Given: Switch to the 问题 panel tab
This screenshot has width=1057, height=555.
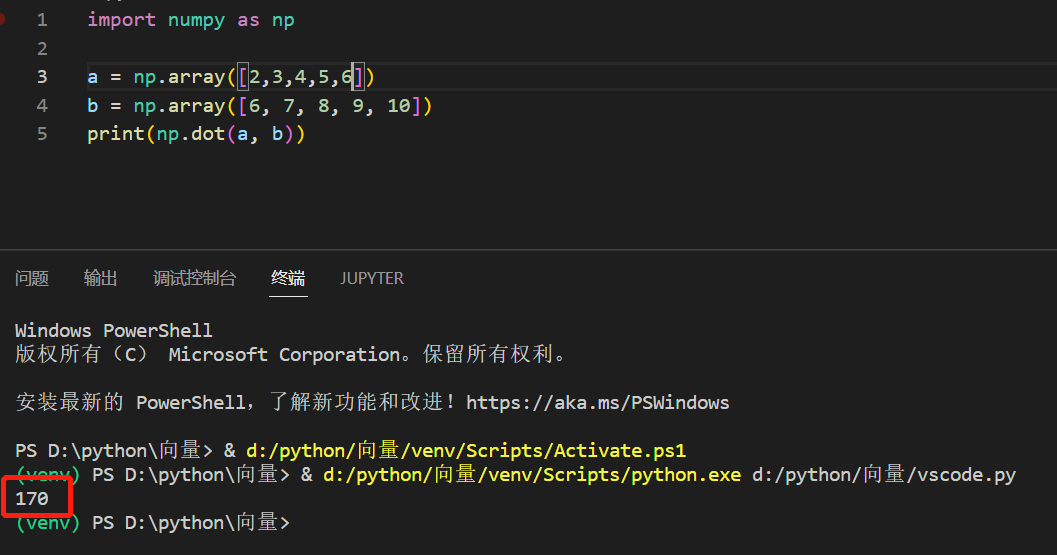Looking at the screenshot, I should tap(32, 278).
